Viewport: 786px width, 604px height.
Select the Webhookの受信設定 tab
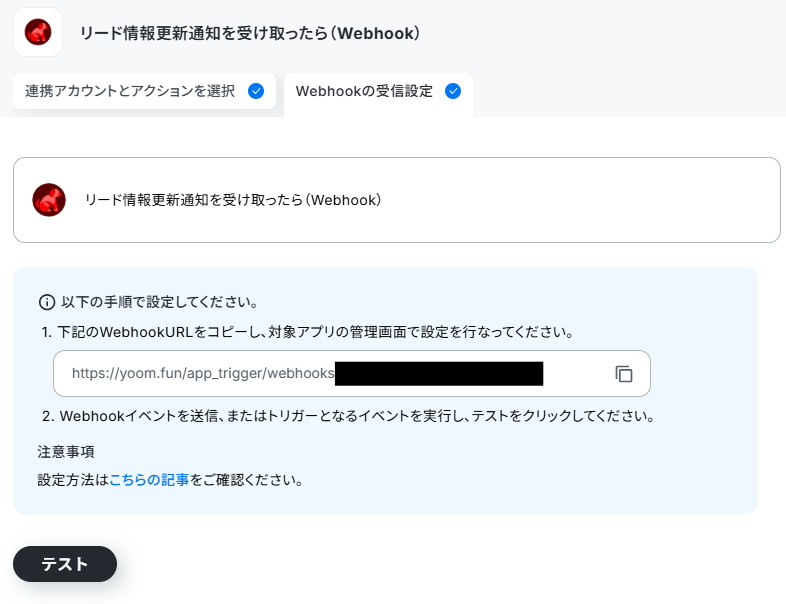tap(378, 94)
